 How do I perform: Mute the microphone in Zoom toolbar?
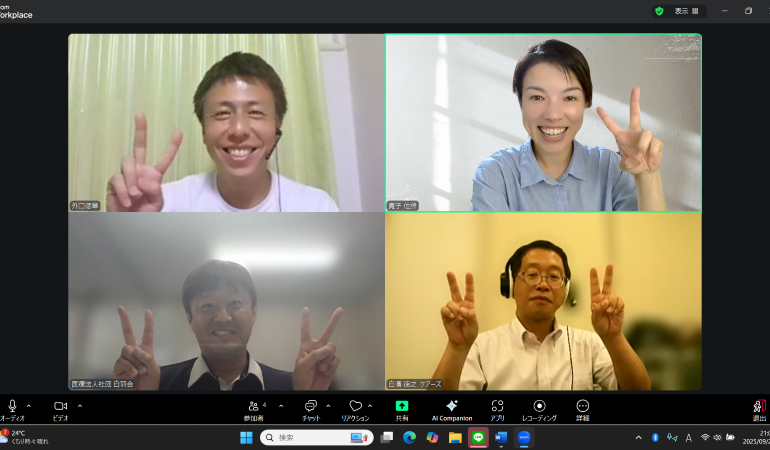pyautogui.click(x=12, y=406)
